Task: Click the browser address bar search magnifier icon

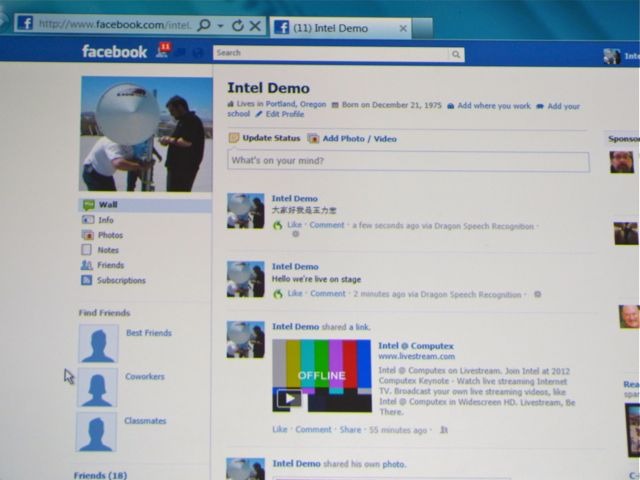Action: point(204,26)
